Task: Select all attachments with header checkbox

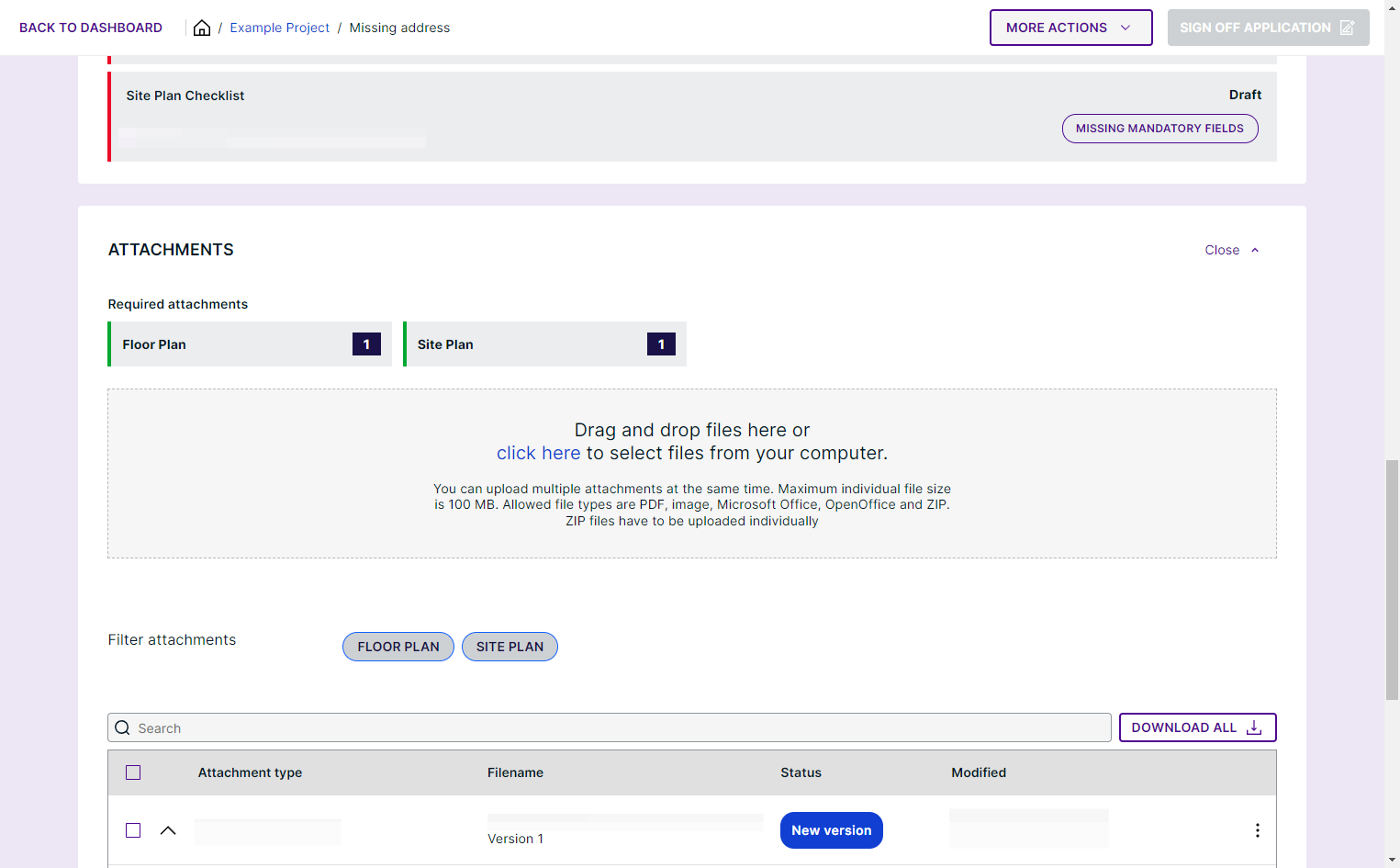Action: (133, 772)
